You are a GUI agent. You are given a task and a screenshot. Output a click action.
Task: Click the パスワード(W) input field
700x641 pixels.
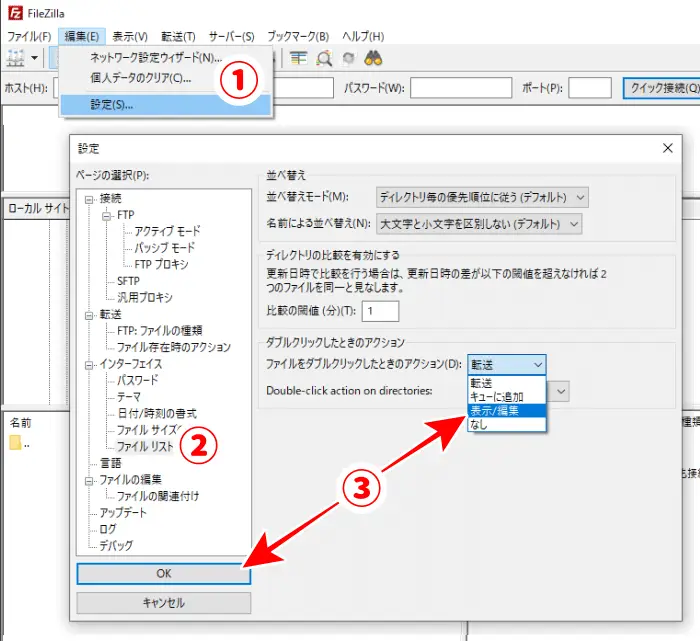tap(461, 88)
